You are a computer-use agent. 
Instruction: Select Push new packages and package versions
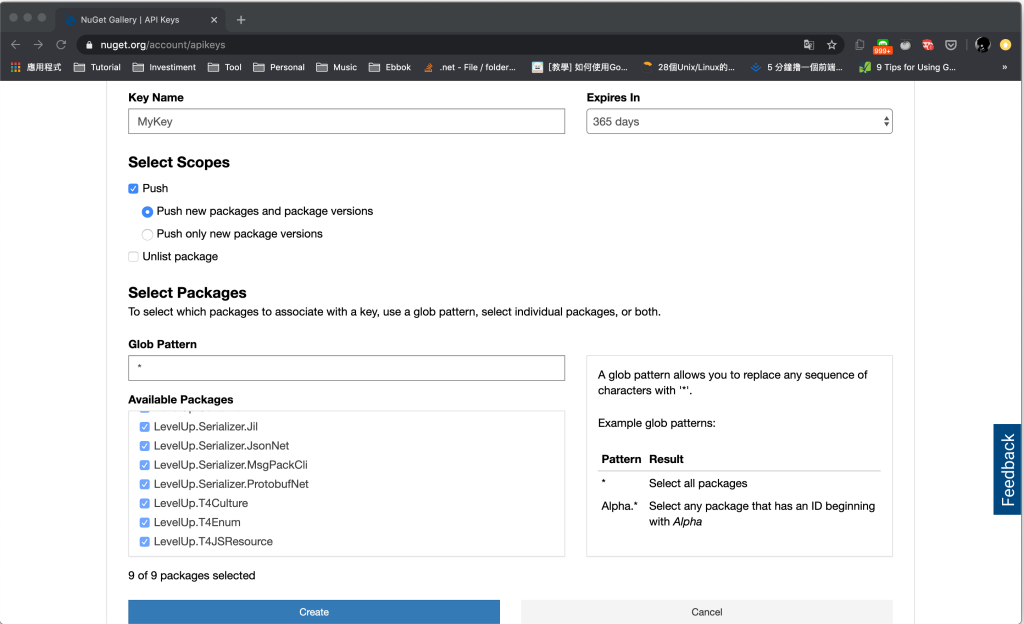click(148, 211)
